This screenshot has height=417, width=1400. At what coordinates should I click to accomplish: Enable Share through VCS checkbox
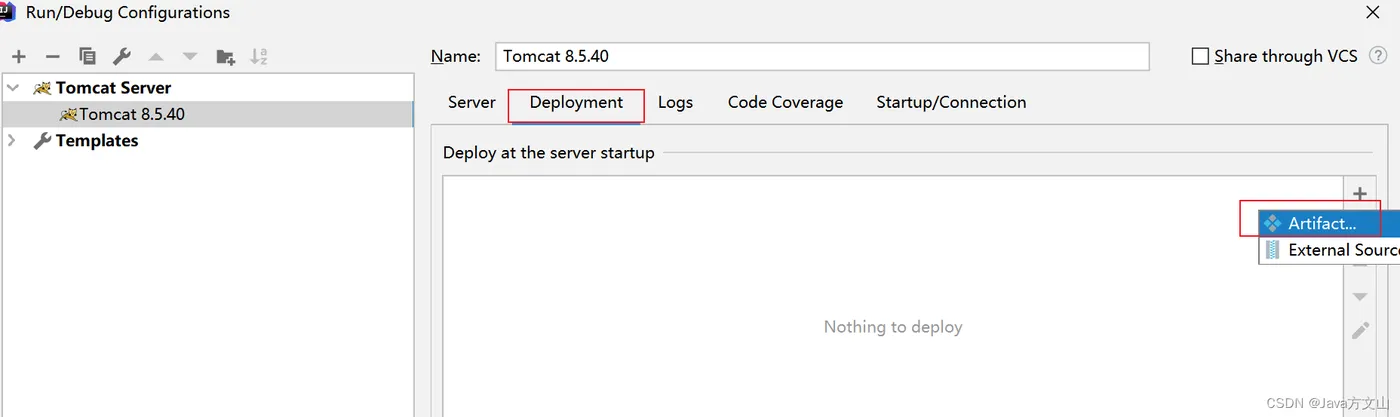click(x=1200, y=57)
